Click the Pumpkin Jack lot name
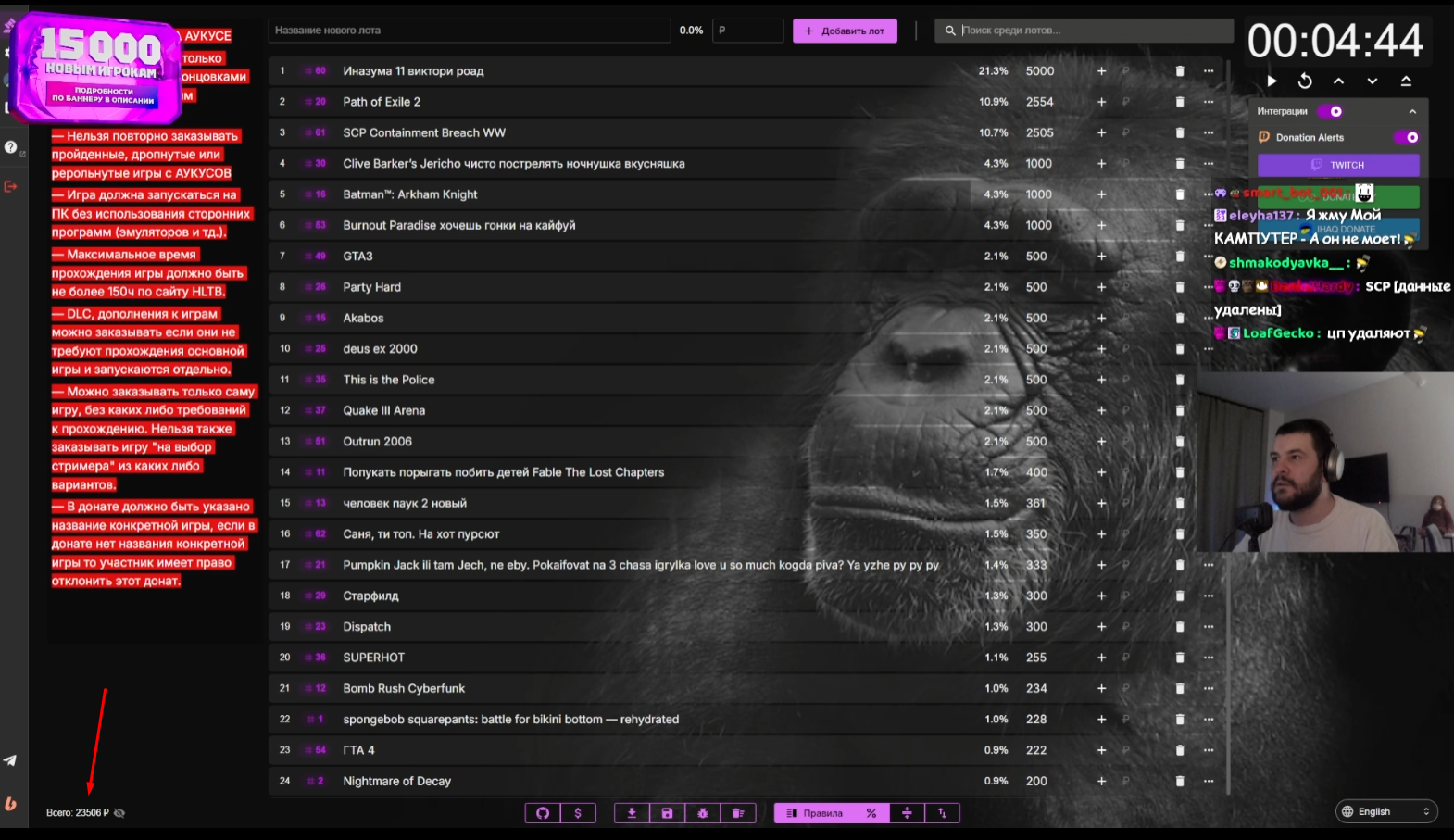Image resolution: width=1454 pixels, height=840 pixels. (641, 565)
